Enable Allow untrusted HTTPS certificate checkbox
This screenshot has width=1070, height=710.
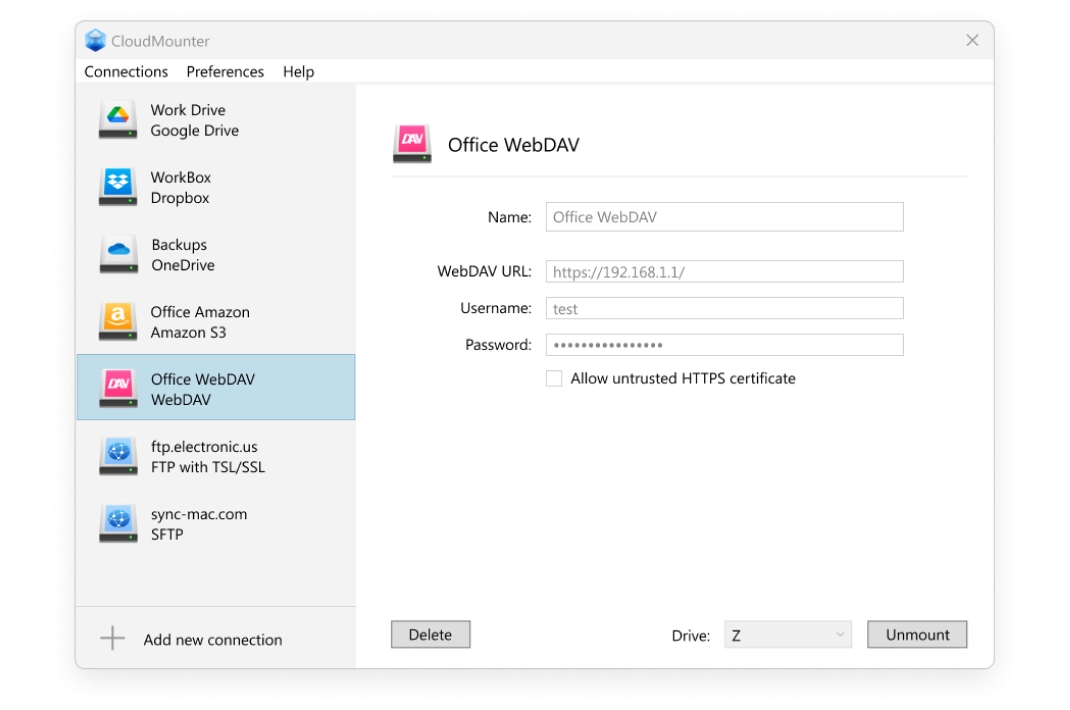[554, 378]
